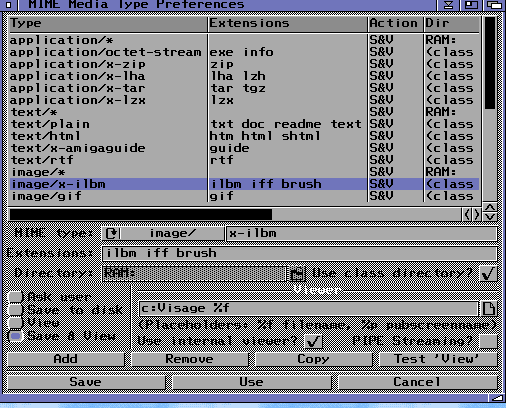Select the application/x-zip row
Image resolution: width=506 pixels, height=408 pixels.
(x=244, y=64)
